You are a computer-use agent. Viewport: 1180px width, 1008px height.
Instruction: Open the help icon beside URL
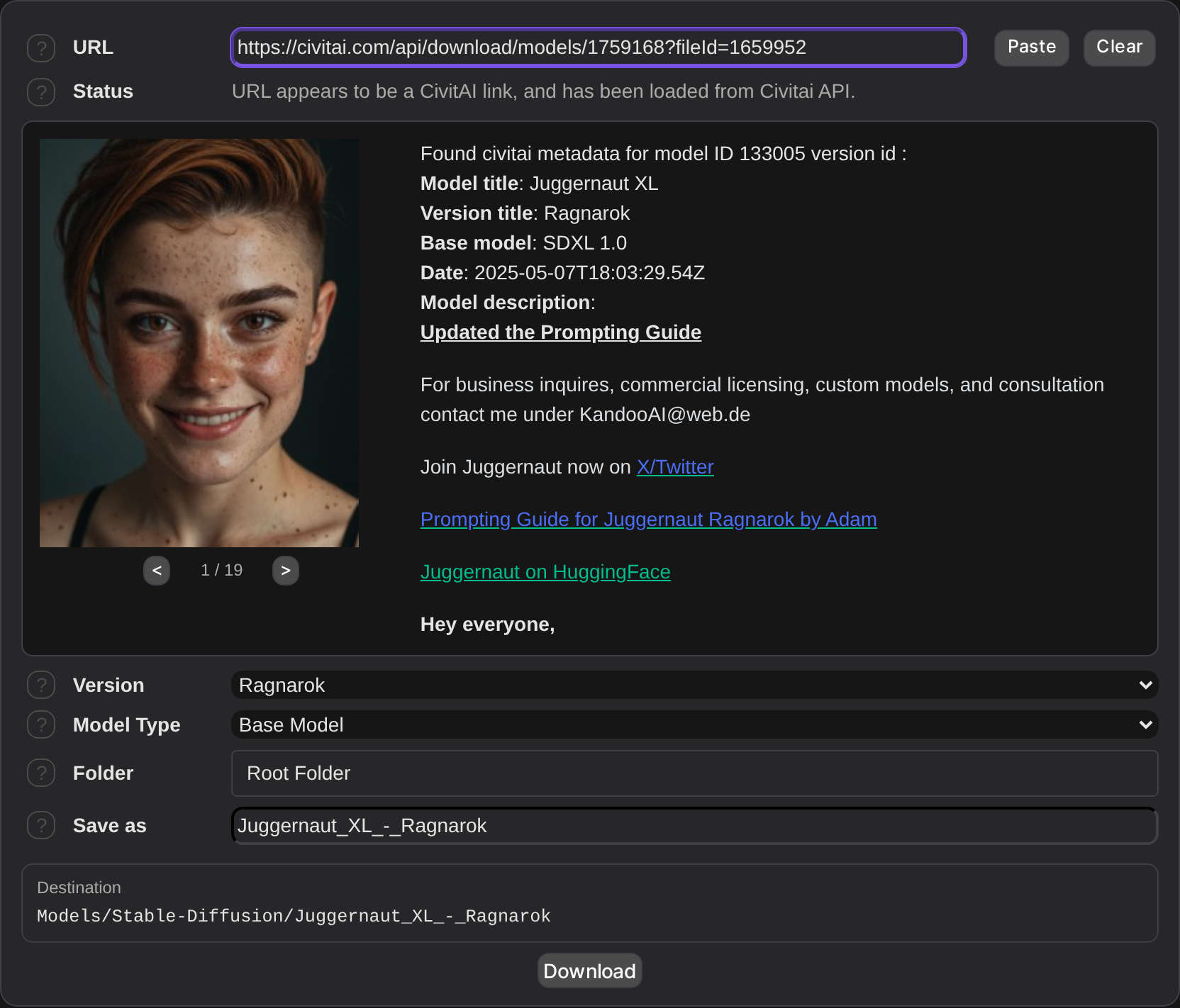tap(41, 48)
